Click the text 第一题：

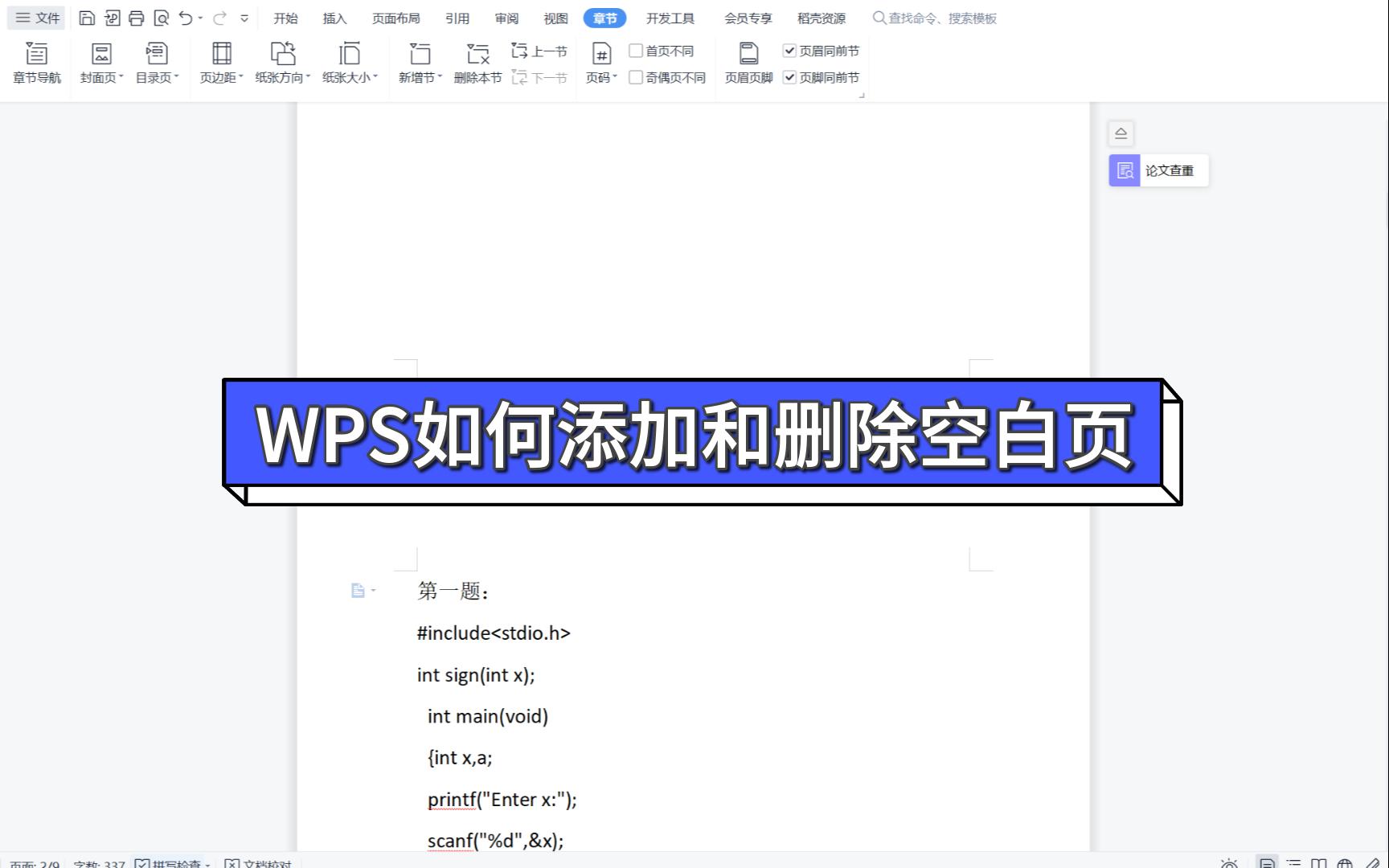[x=453, y=592]
